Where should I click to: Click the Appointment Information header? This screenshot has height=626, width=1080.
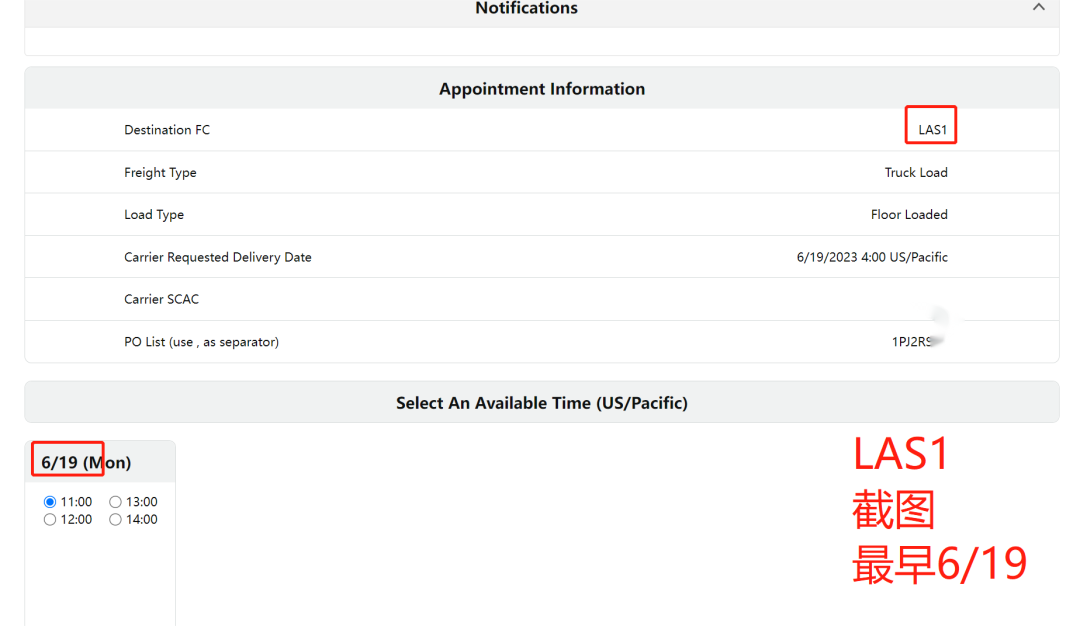tap(541, 89)
